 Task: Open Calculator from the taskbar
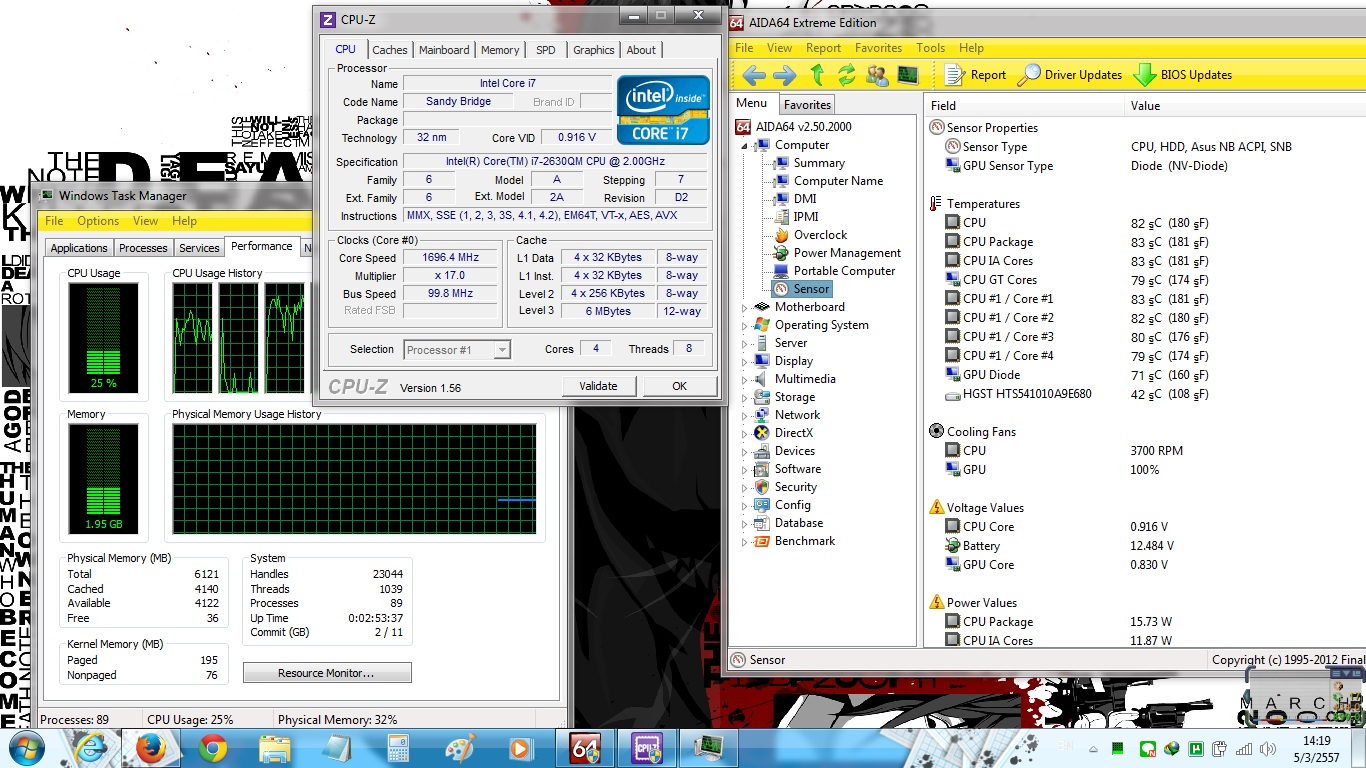pyautogui.click(x=398, y=748)
